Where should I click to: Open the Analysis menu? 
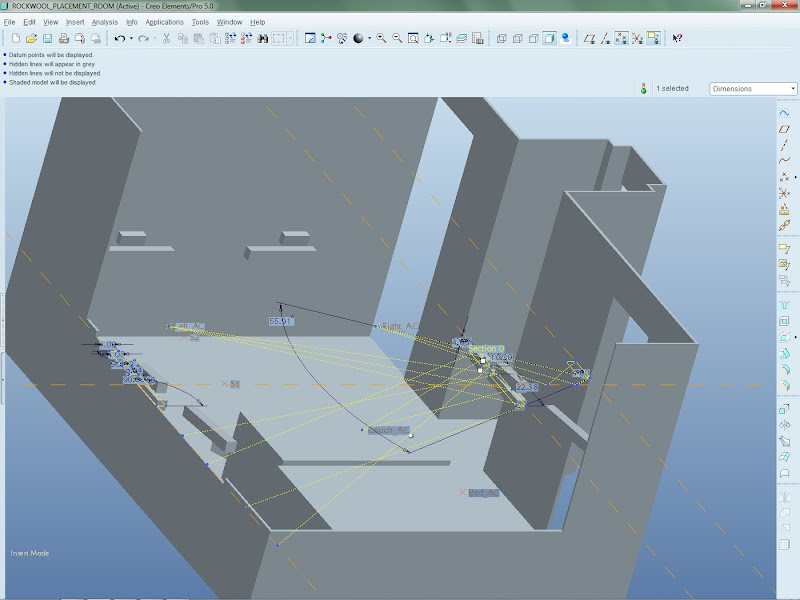[104, 21]
